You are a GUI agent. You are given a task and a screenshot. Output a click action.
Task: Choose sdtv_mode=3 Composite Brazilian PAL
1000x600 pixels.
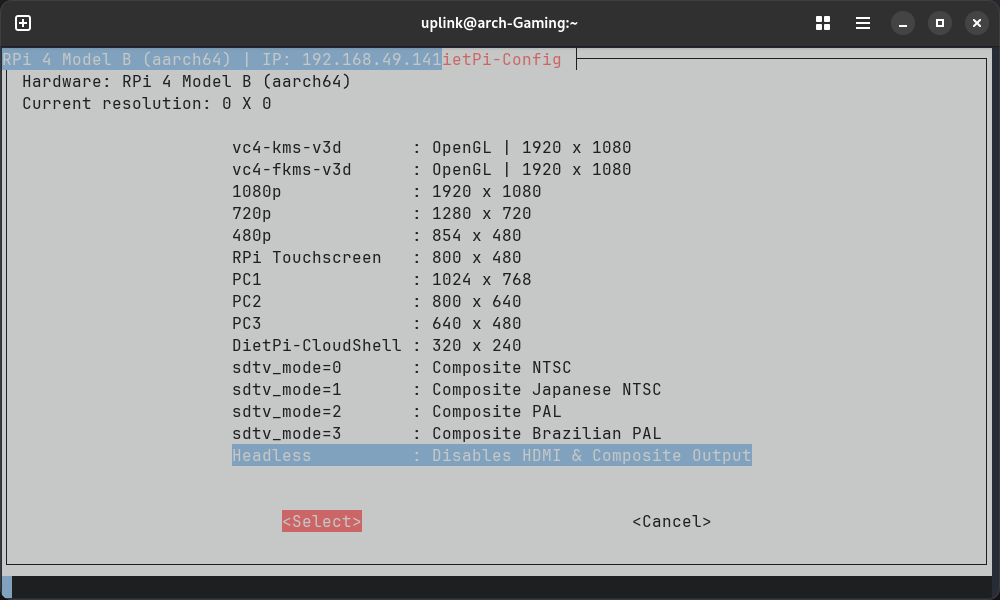(446, 433)
